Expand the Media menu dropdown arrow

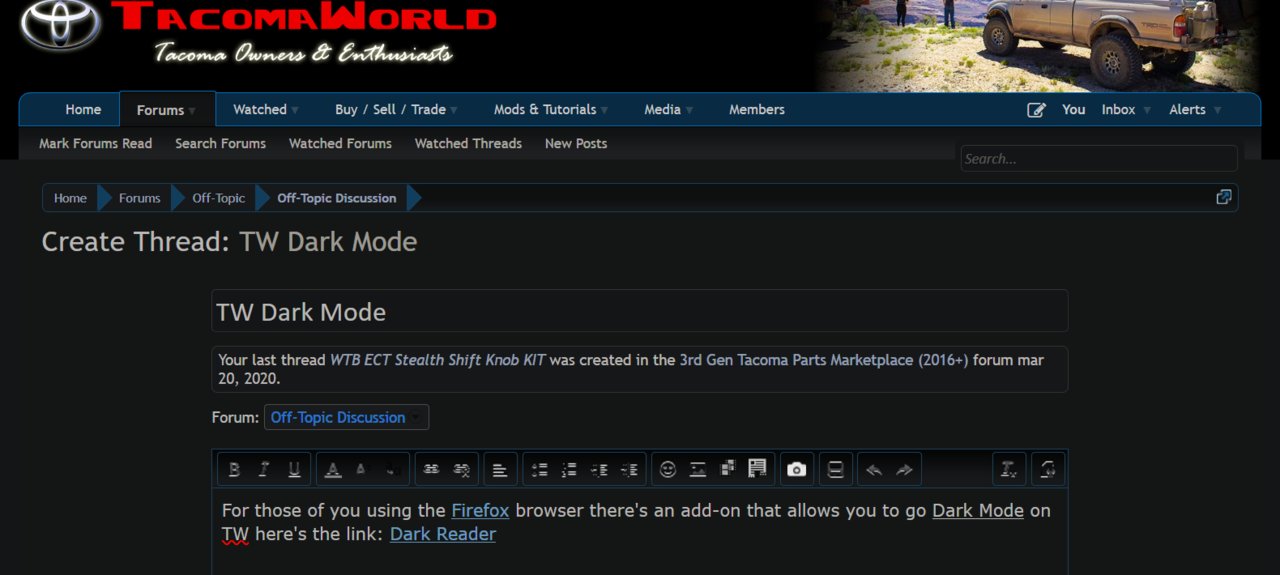click(x=689, y=110)
